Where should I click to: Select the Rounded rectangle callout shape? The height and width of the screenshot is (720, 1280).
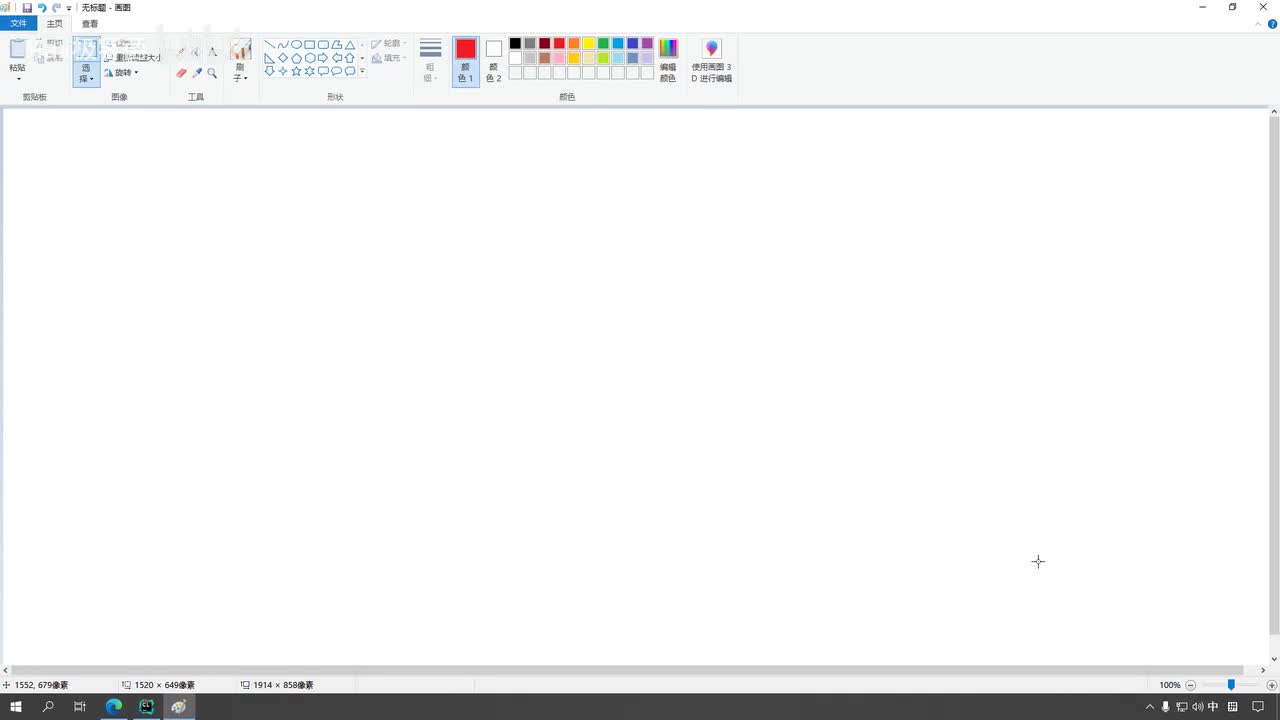coord(323,71)
